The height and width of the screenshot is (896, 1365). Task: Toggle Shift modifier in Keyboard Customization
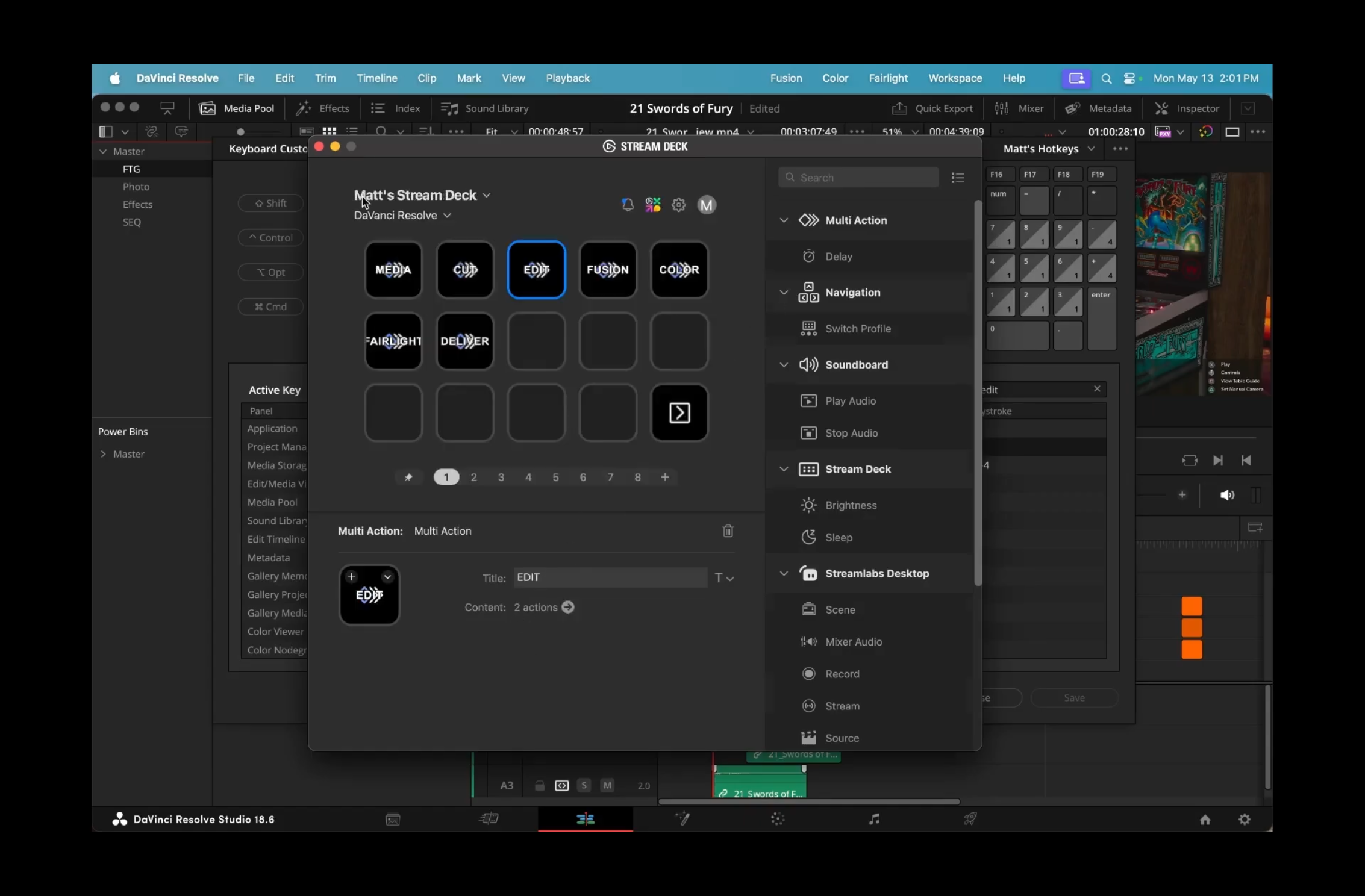(x=270, y=203)
